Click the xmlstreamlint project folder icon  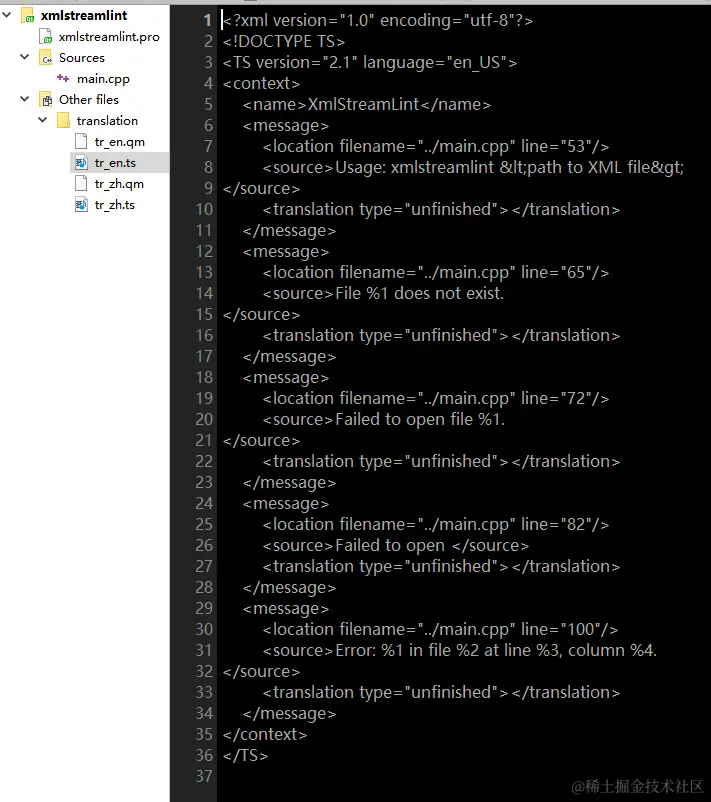click(x=28, y=16)
